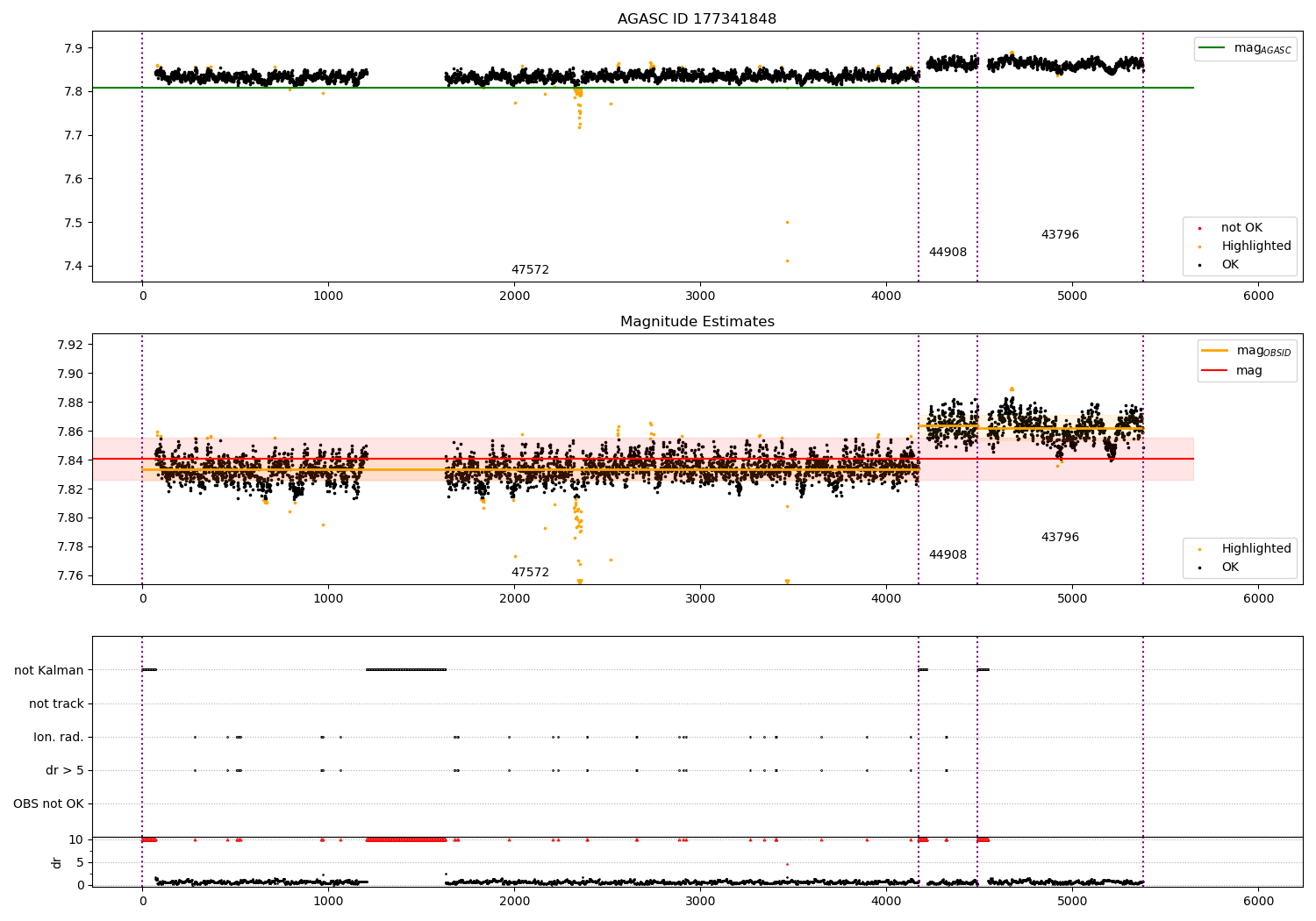Click the 'dr' y-axis label
The height and width of the screenshot is (921, 1316).
point(57,862)
